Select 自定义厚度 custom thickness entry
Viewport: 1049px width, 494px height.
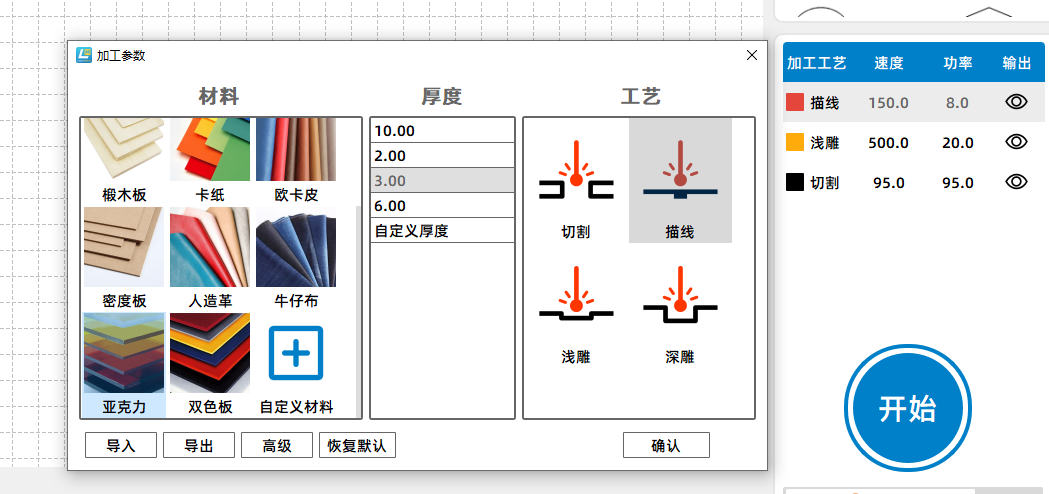[x=442, y=231]
